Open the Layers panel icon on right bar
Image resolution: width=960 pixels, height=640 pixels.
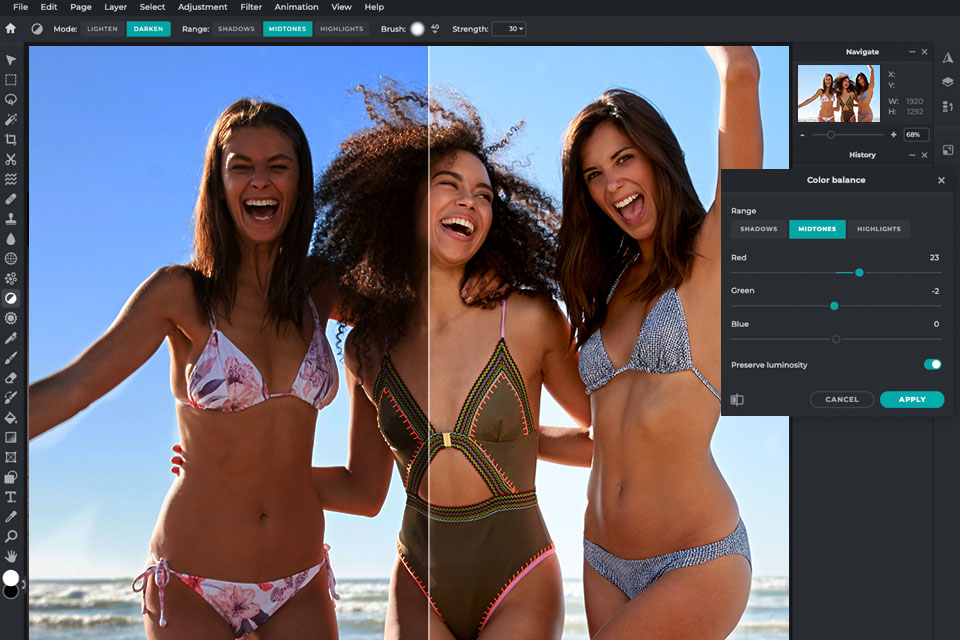[947, 81]
